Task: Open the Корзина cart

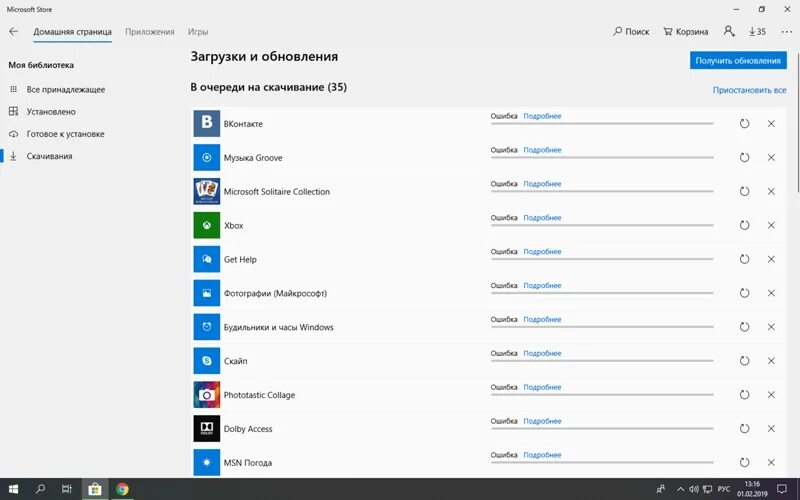Action: 686,32
